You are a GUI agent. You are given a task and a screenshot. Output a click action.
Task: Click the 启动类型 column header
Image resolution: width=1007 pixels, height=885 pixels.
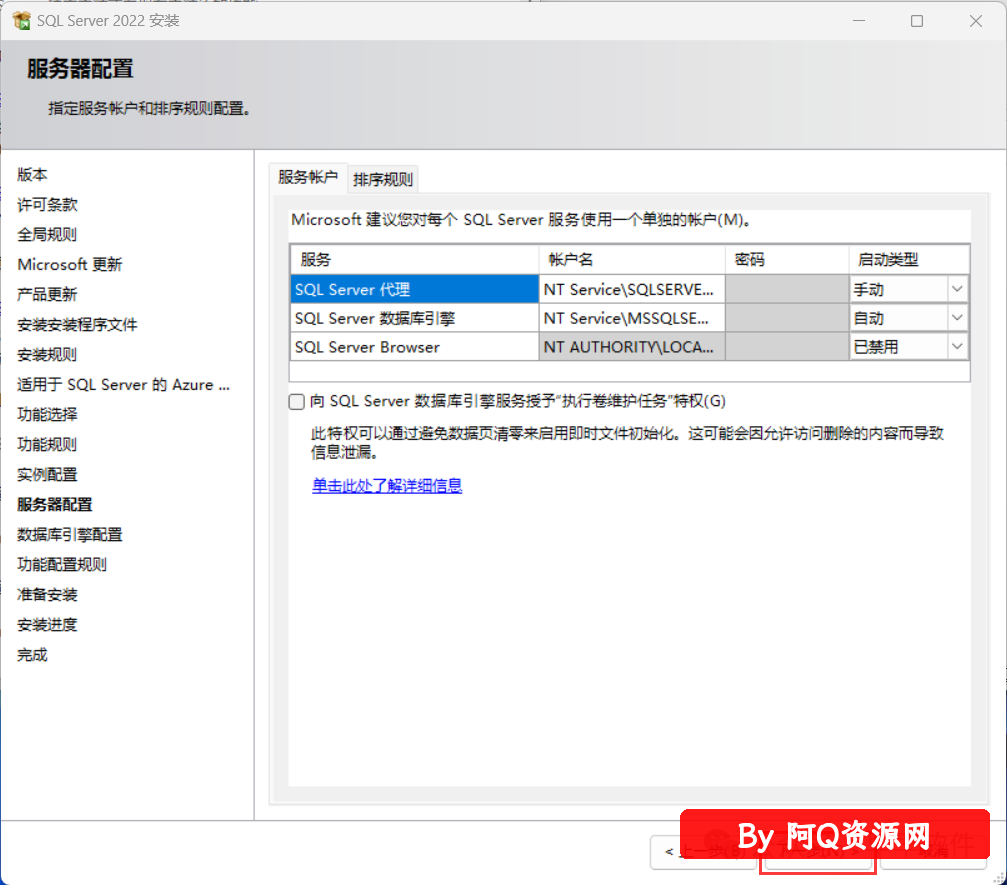(909, 259)
